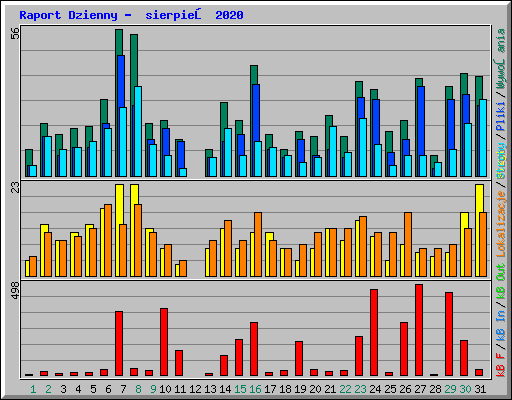This screenshot has width=512, height=400.
Task: Click green day label 22 on the x-axis
Action: coord(345,389)
